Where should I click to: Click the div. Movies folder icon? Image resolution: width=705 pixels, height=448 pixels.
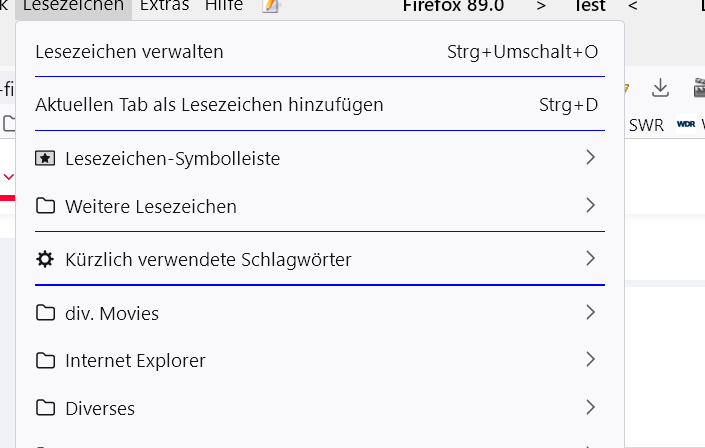pos(44,314)
